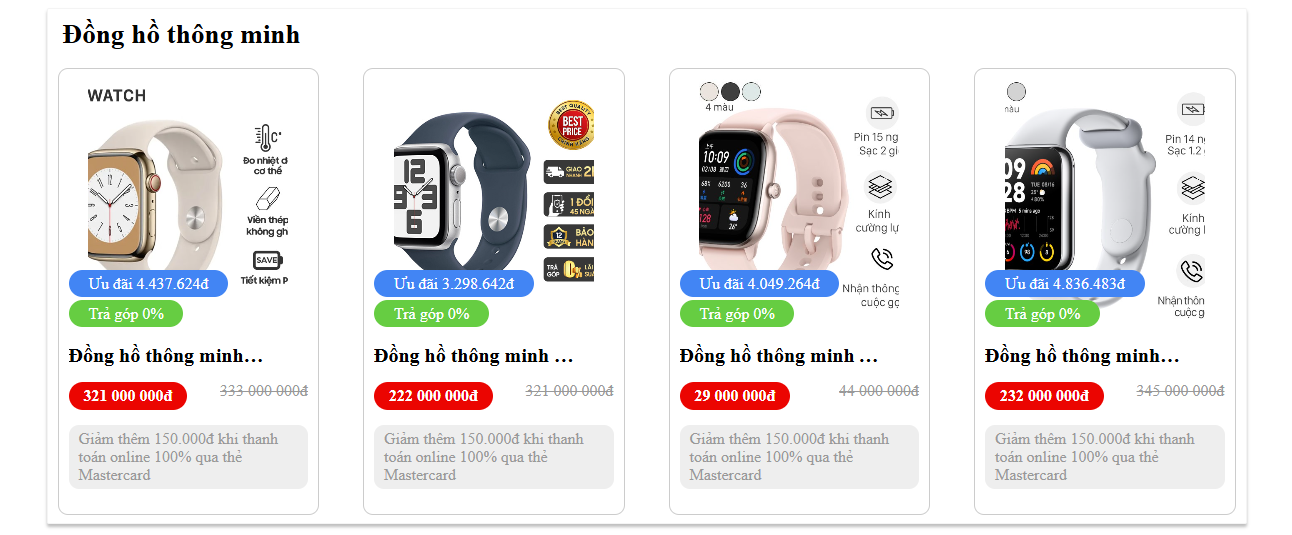Screen dimensions: 1292x535
Task: Click the SAVE battery icon on first card
Action: pyautogui.click(x=267, y=260)
